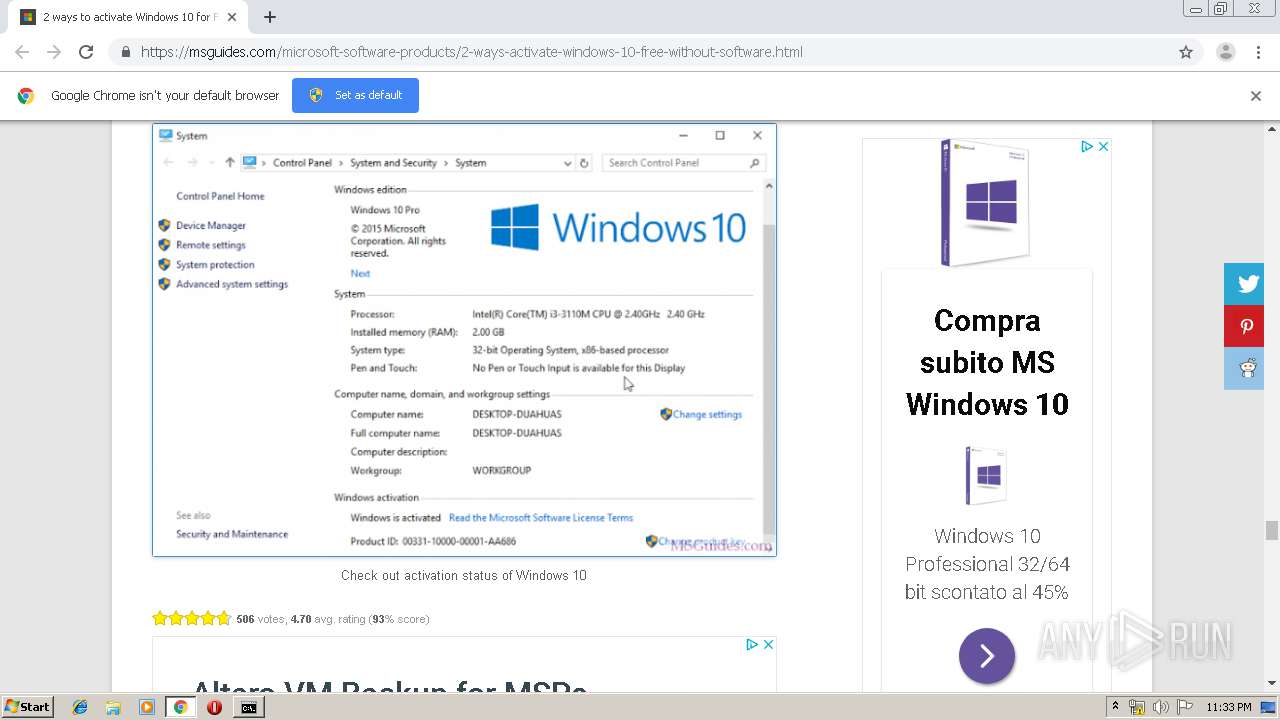Click the 'Altaro VM Backup for MSPs' ad
Viewport: 1280px width, 720px height.
pos(464,664)
